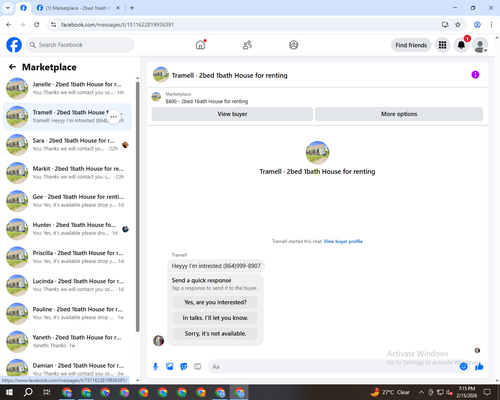Open the Chrome profile icon
500x400 pixels.
coord(477,25)
